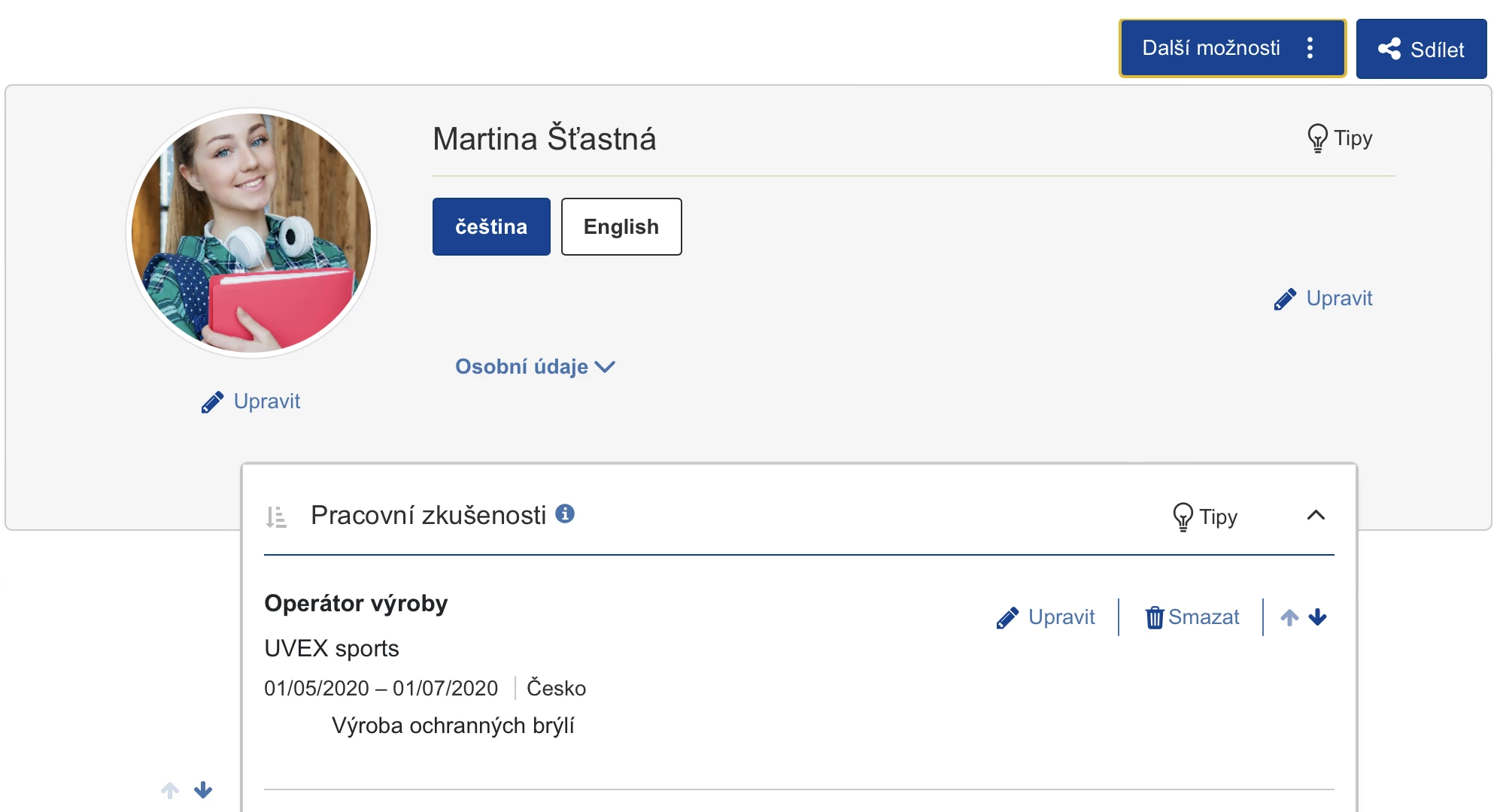Image resolution: width=1503 pixels, height=812 pixels.
Task: Move work experience section up with left-side arrow
Action: tap(170, 790)
